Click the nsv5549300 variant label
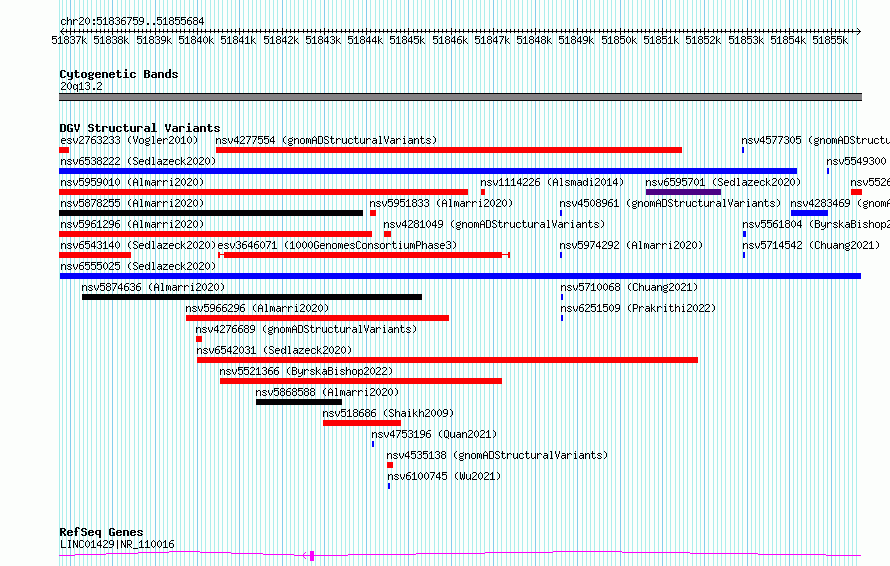 tap(857, 161)
